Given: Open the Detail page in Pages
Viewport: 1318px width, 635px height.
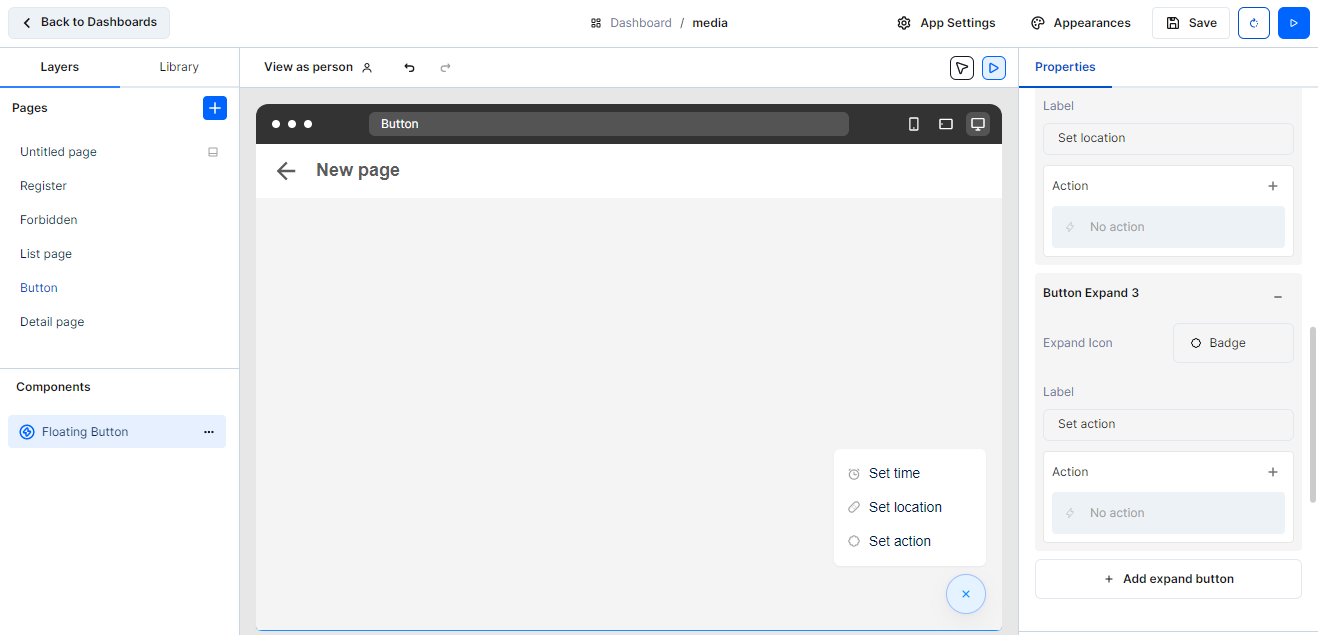Looking at the screenshot, I should click(52, 322).
